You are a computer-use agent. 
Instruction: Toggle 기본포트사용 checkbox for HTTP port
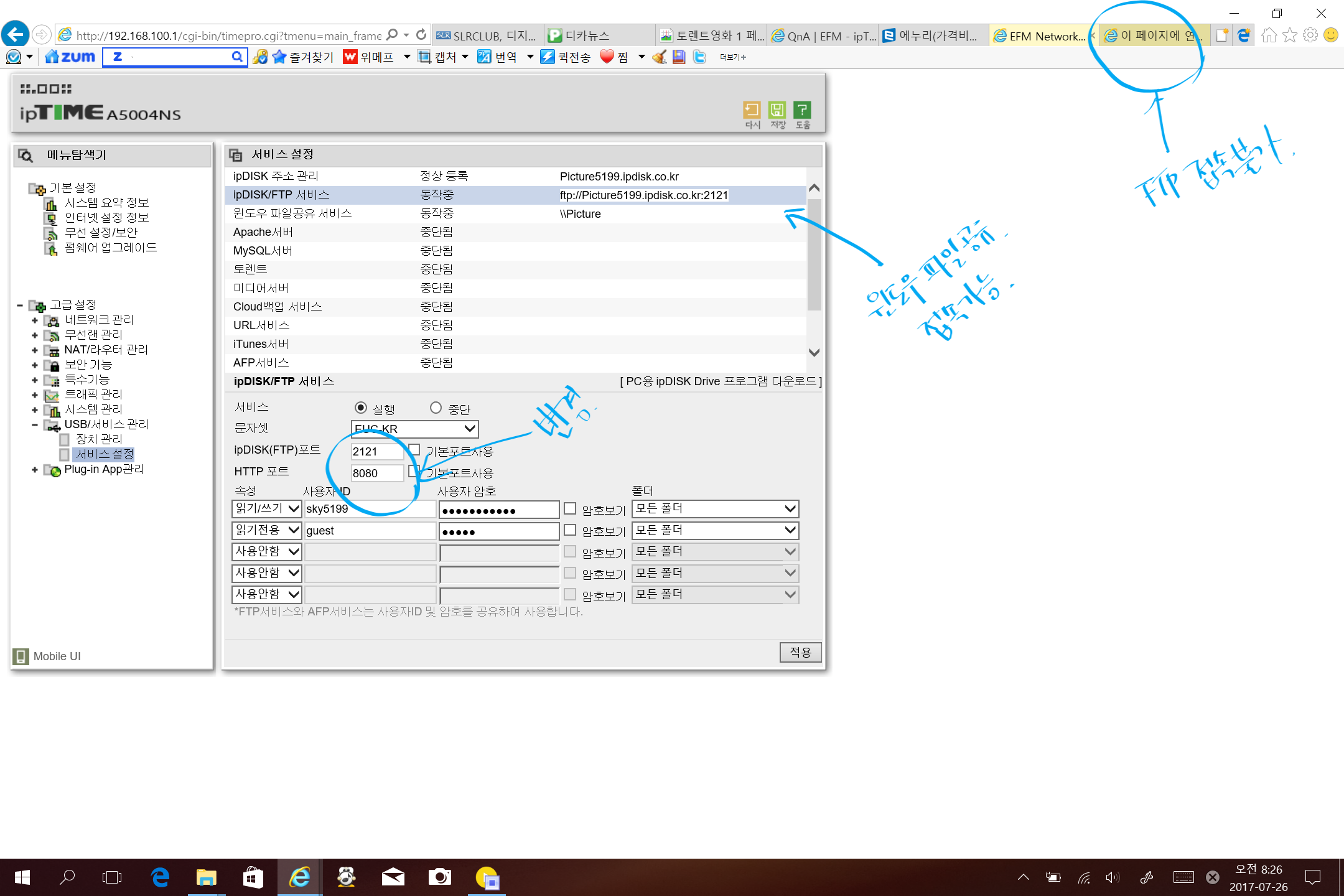pos(414,472)
